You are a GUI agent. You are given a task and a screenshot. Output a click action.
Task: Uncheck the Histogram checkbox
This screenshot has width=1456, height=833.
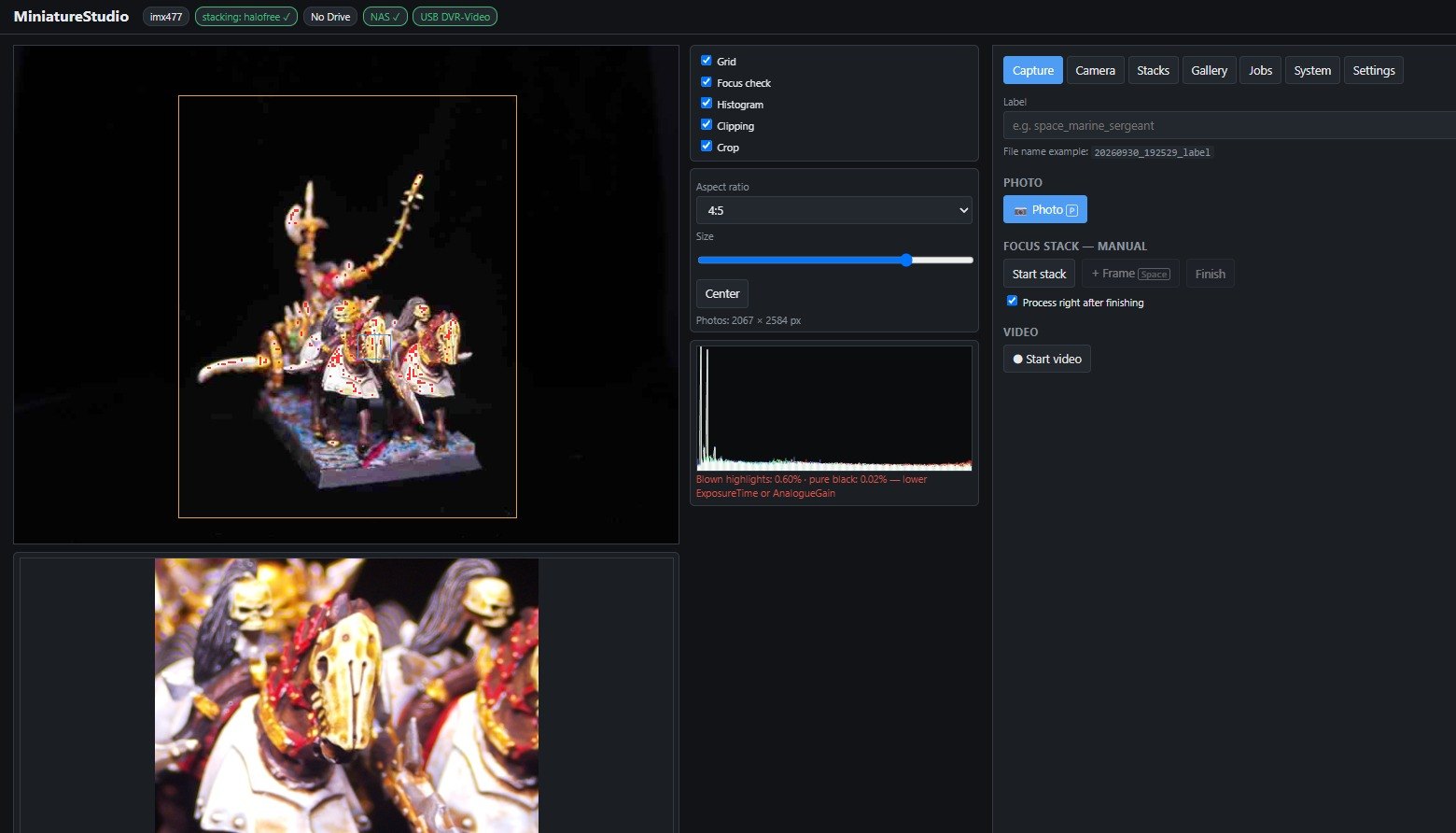click(x=707, y=104)
